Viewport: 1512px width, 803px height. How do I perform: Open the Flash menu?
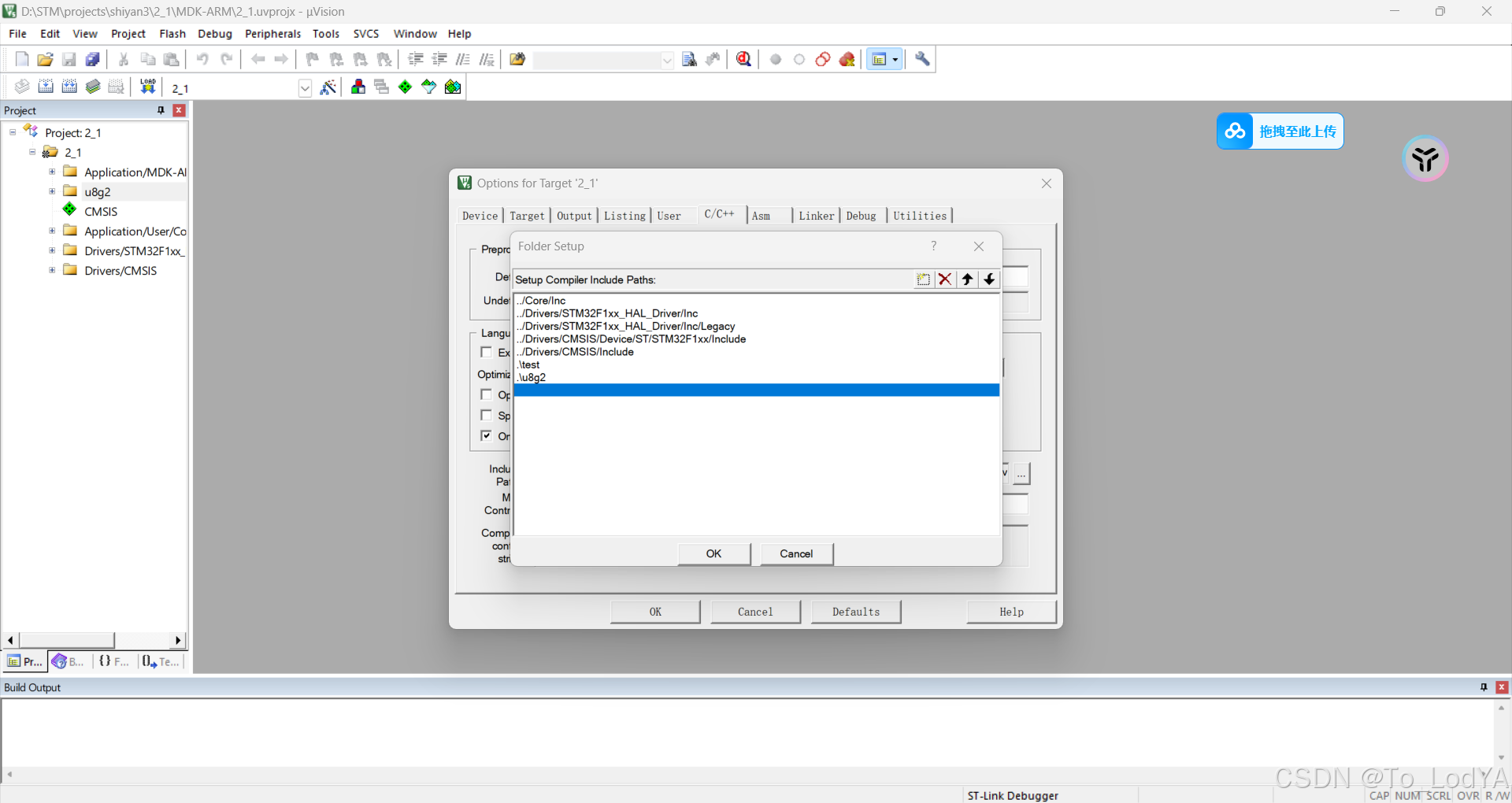pyautogui.click(x=172, y=34)
